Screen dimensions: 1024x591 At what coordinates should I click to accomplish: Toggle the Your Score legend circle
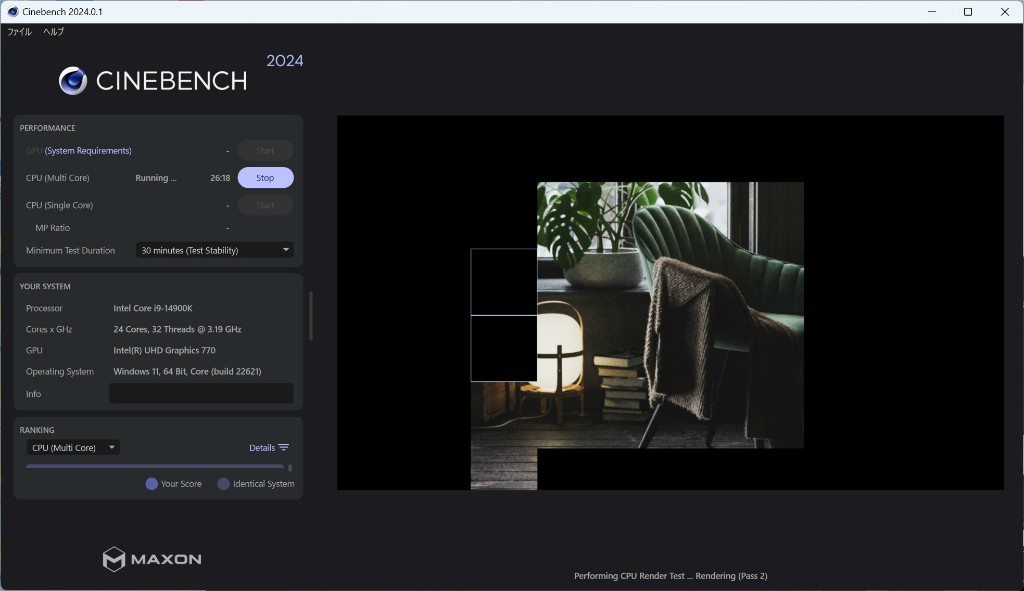pyautogui.click(x=152, y=484)
